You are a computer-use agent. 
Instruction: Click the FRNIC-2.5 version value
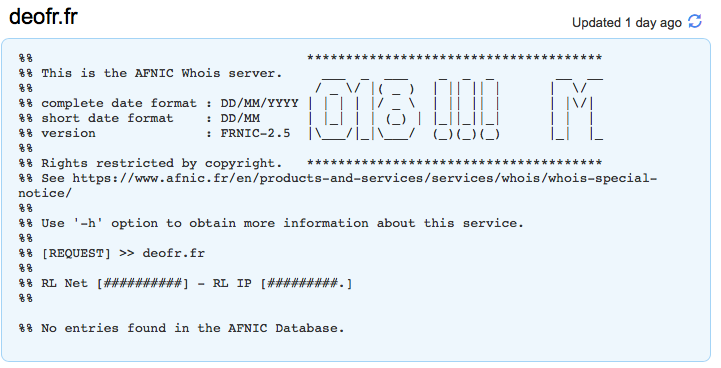coord(256,134)
